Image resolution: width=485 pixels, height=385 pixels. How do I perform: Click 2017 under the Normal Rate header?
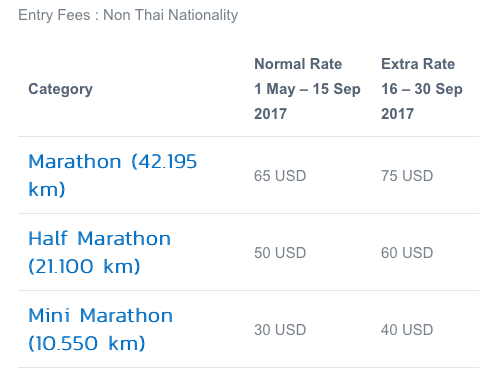pos(270,114)
